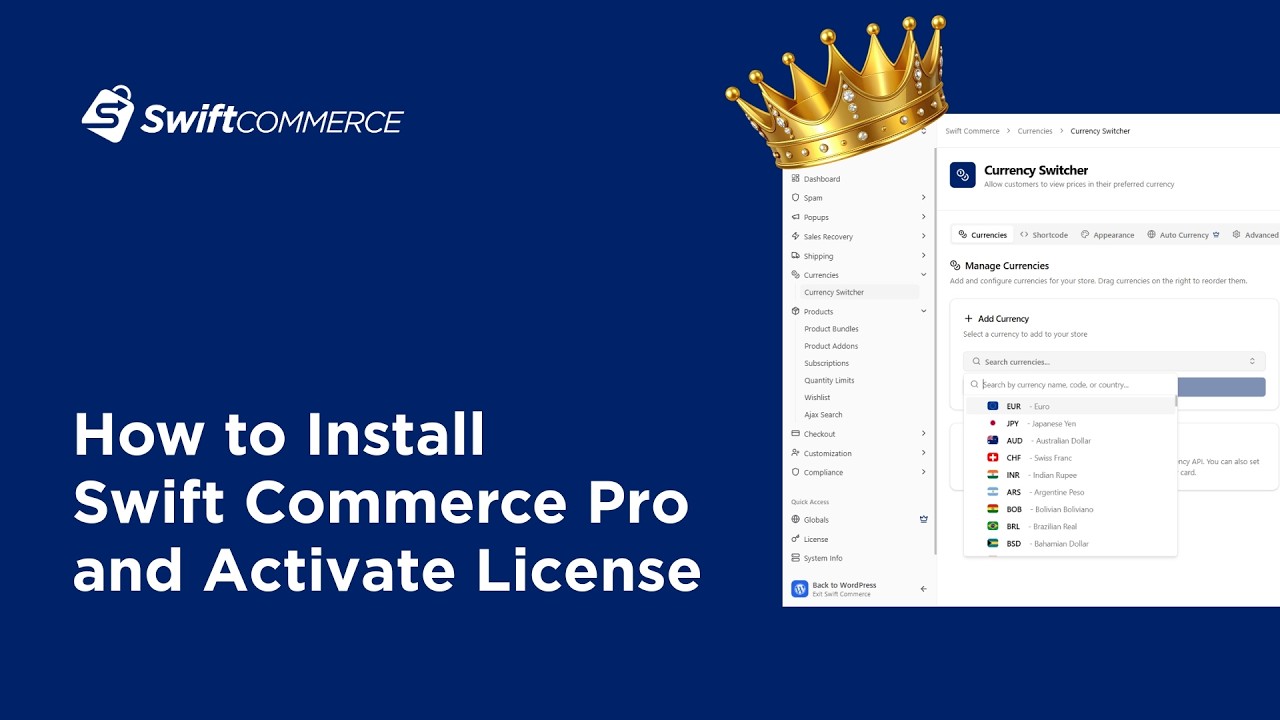Click the Spam shield icon
Screen dimensions: 1280x720
pos(795,198)
